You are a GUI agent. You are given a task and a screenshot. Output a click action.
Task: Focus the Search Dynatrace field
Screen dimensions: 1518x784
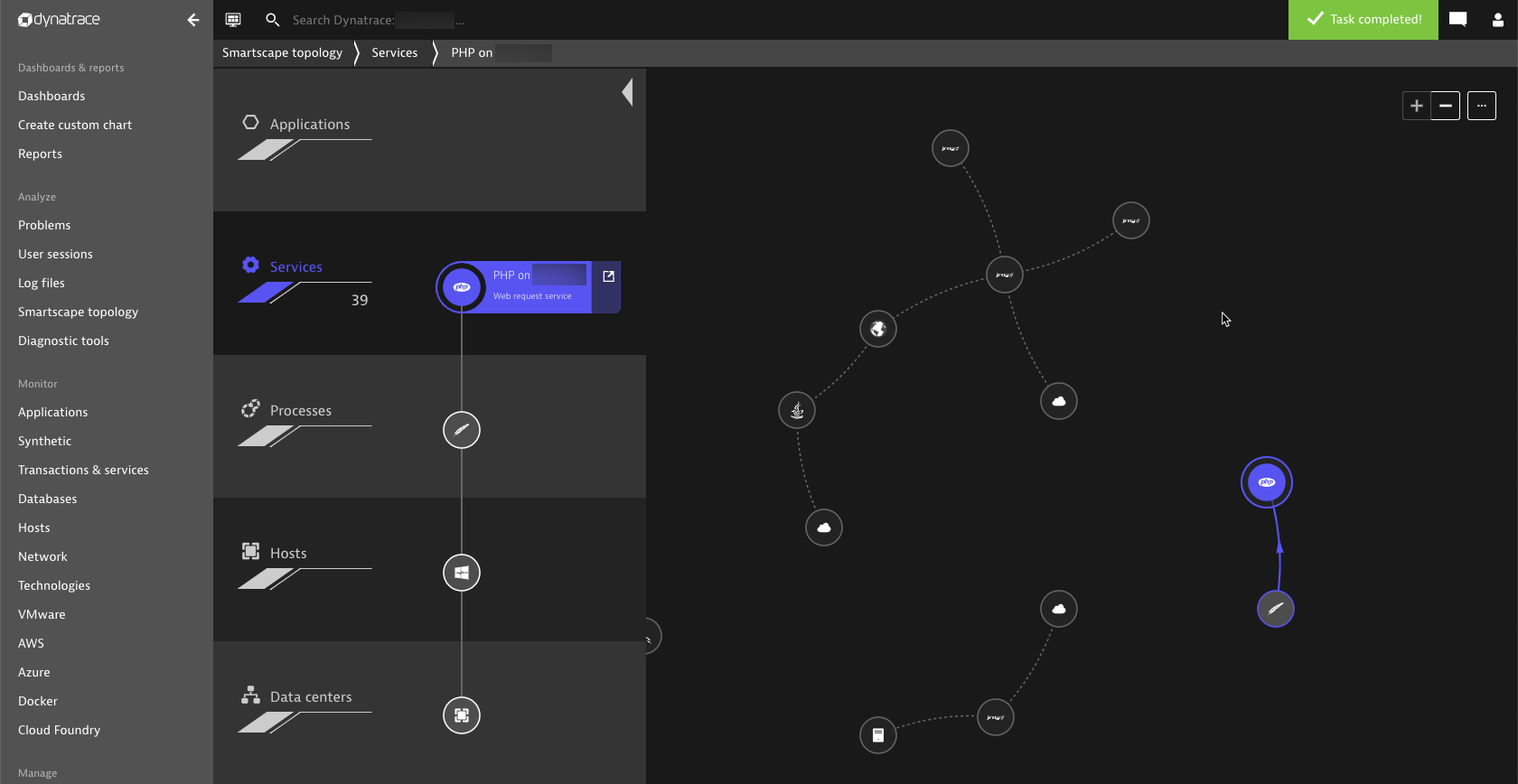(x=378, y=20)
